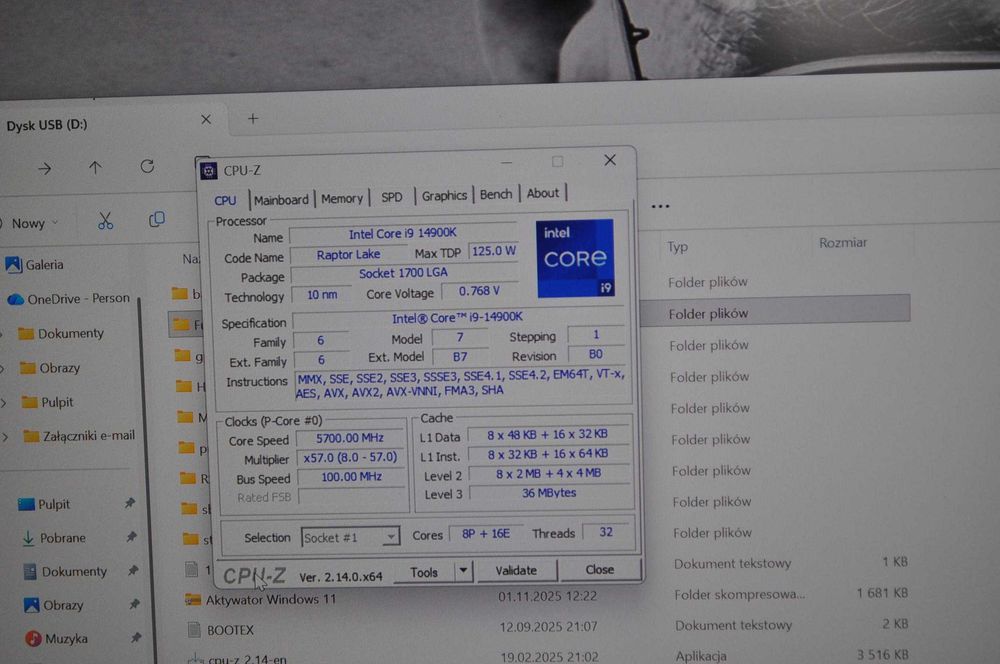Expand the Pulpit folder under OneDrive
The height and width of the screenshot is (664, 1000).
(x=3, y=402)
